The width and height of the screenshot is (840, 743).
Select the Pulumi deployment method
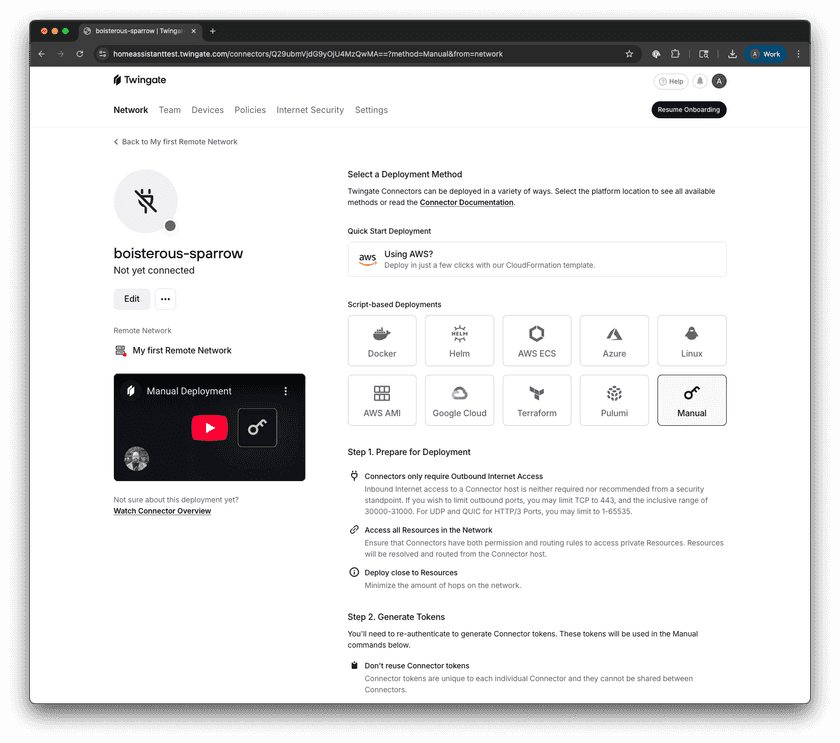click(x=614, y=401)
